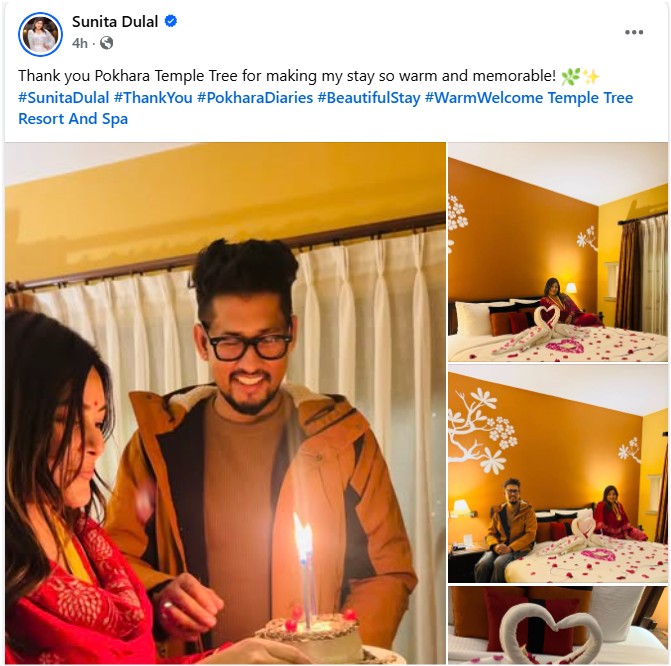Click the post caption text
This screenshot has height=666, width=671.
287,76
